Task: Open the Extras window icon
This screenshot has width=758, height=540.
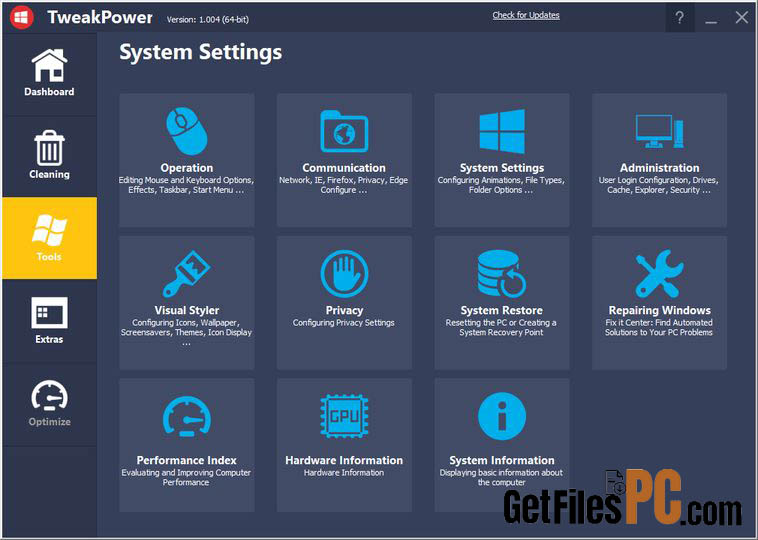Action: click(x=49, y=313)
